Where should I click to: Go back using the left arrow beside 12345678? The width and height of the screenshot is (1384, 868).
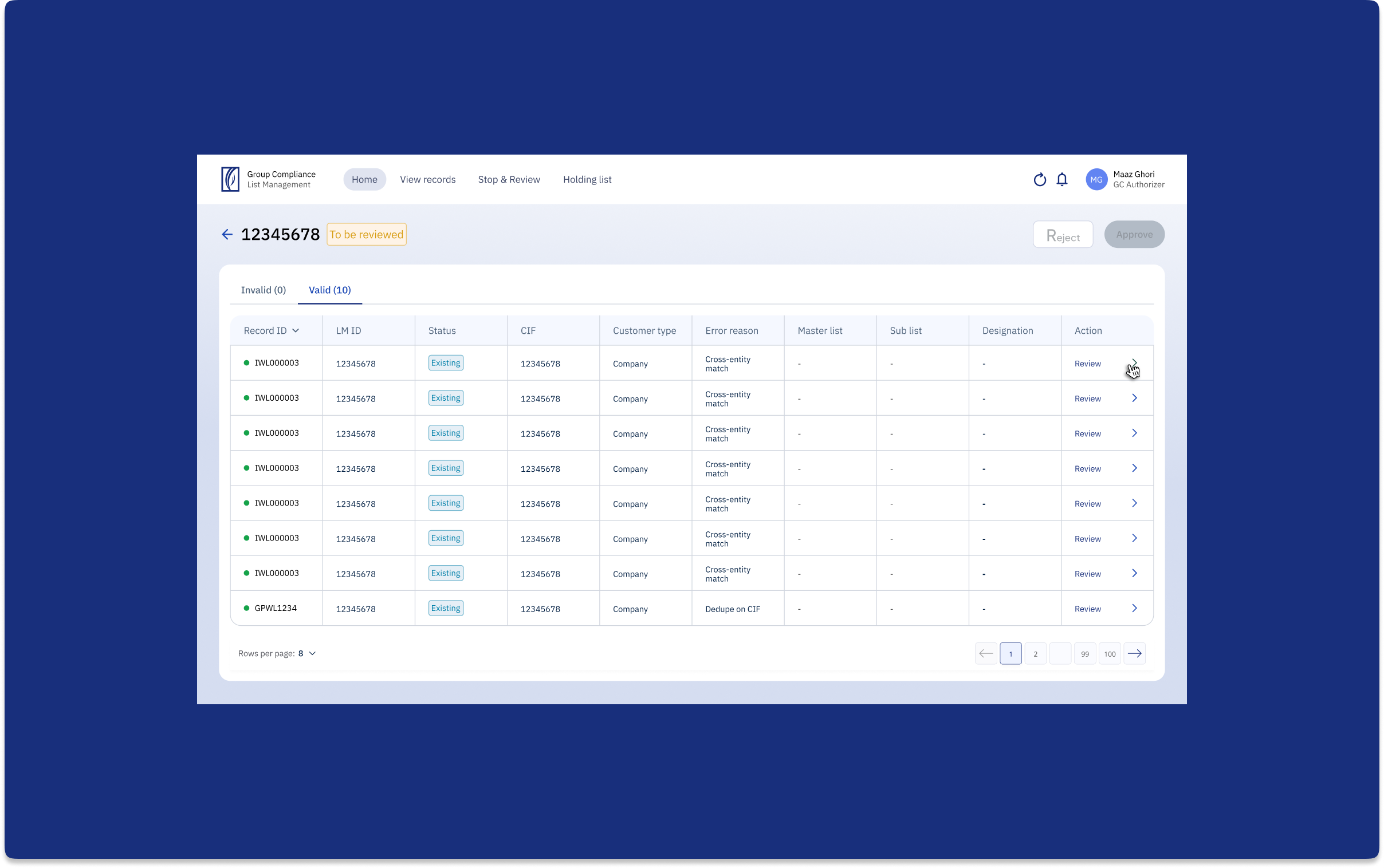[227, 234]
